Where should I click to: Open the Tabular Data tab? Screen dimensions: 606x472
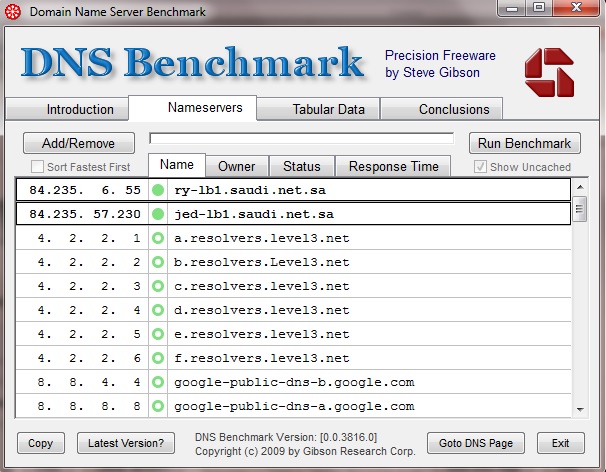pos(318,109)
